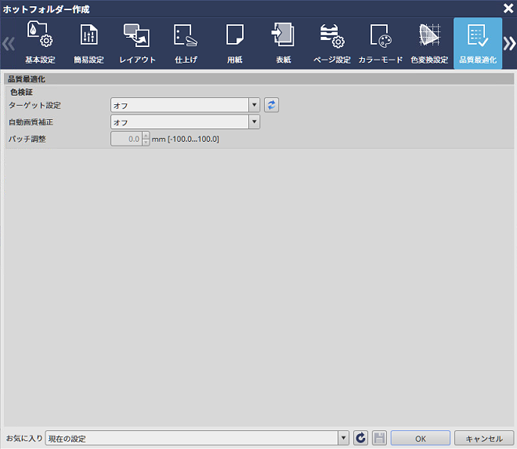The image size is (517, 449).
Task: Switch to the 品質最適化 tab
Action: 478,43
